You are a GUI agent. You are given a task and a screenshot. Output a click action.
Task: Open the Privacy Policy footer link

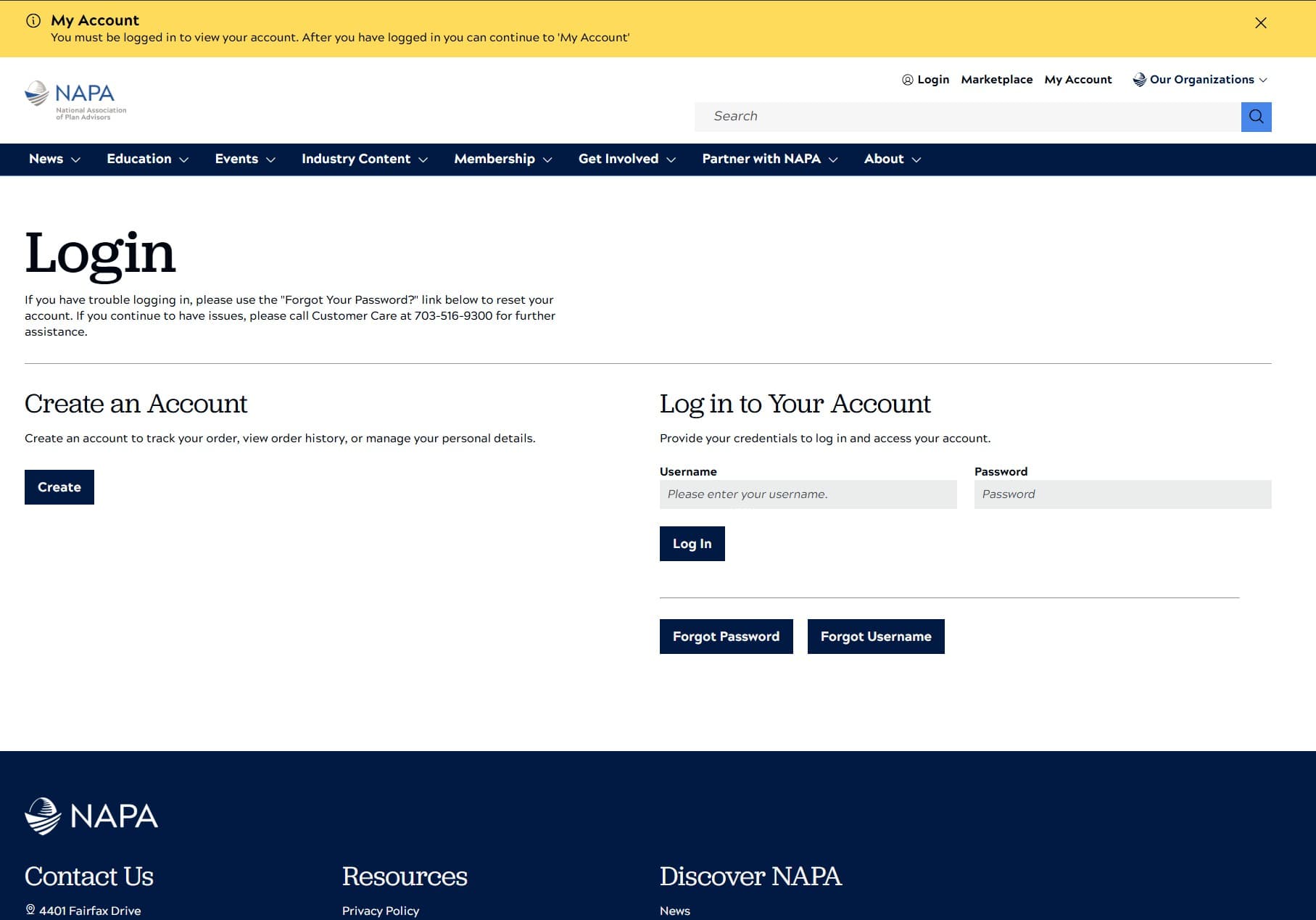381,911
